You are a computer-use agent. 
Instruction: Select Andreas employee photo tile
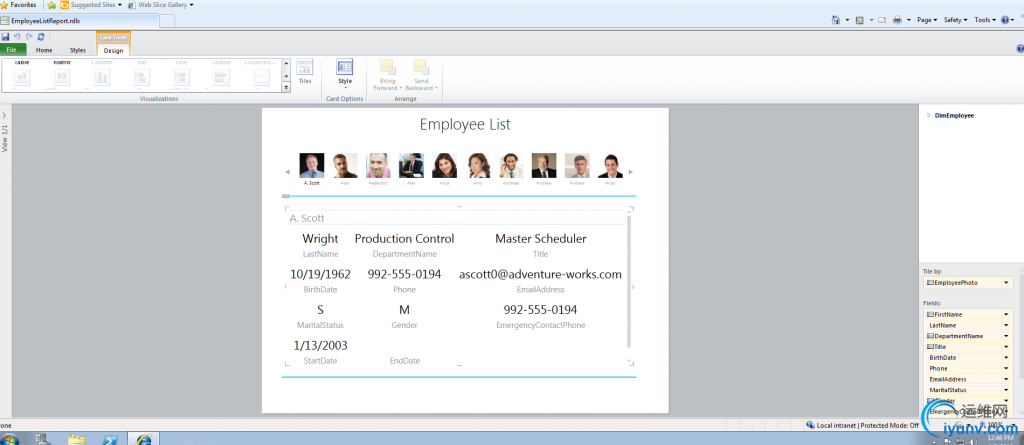click(511, 165)
